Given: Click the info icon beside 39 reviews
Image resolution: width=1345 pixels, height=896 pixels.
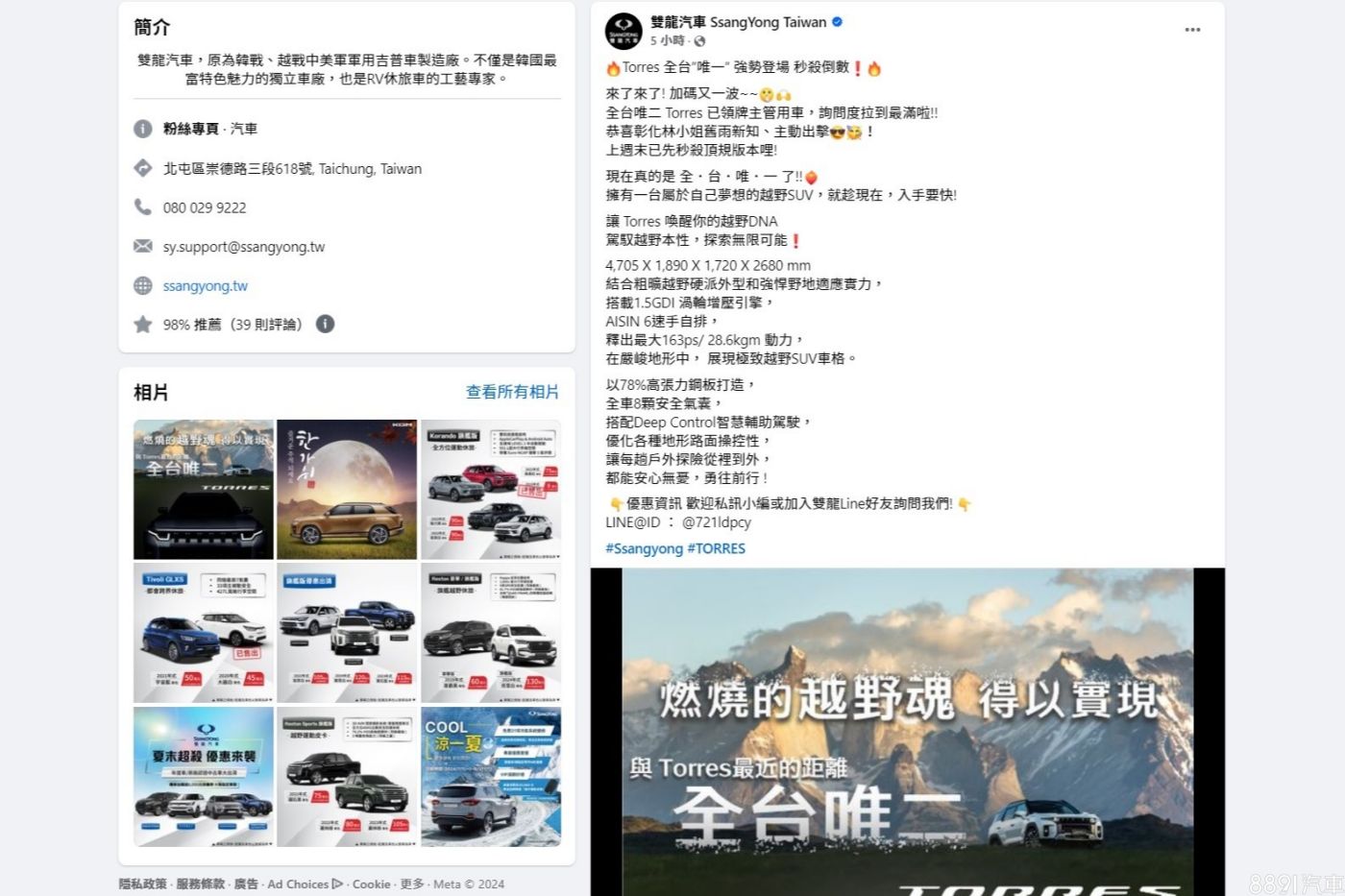Looking at the screenshot, I should 326,324.
